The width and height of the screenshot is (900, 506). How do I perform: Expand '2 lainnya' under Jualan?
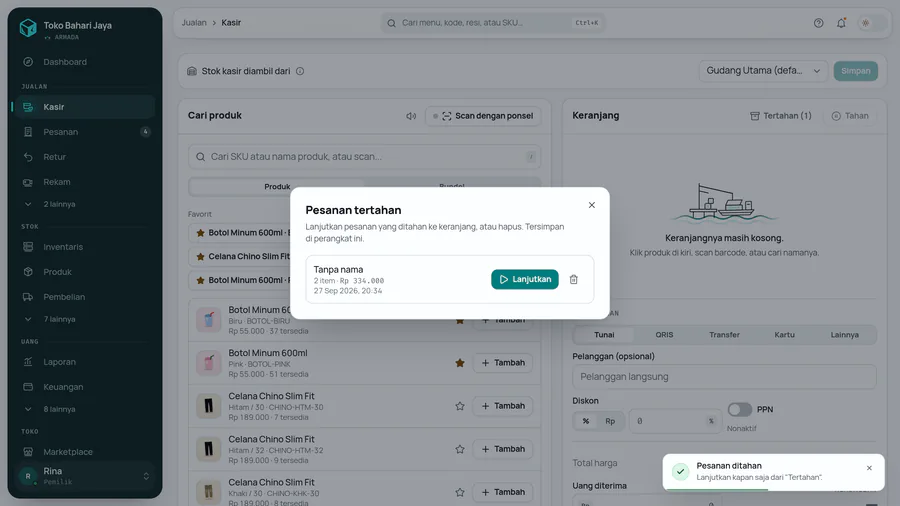tap(84, 204)
